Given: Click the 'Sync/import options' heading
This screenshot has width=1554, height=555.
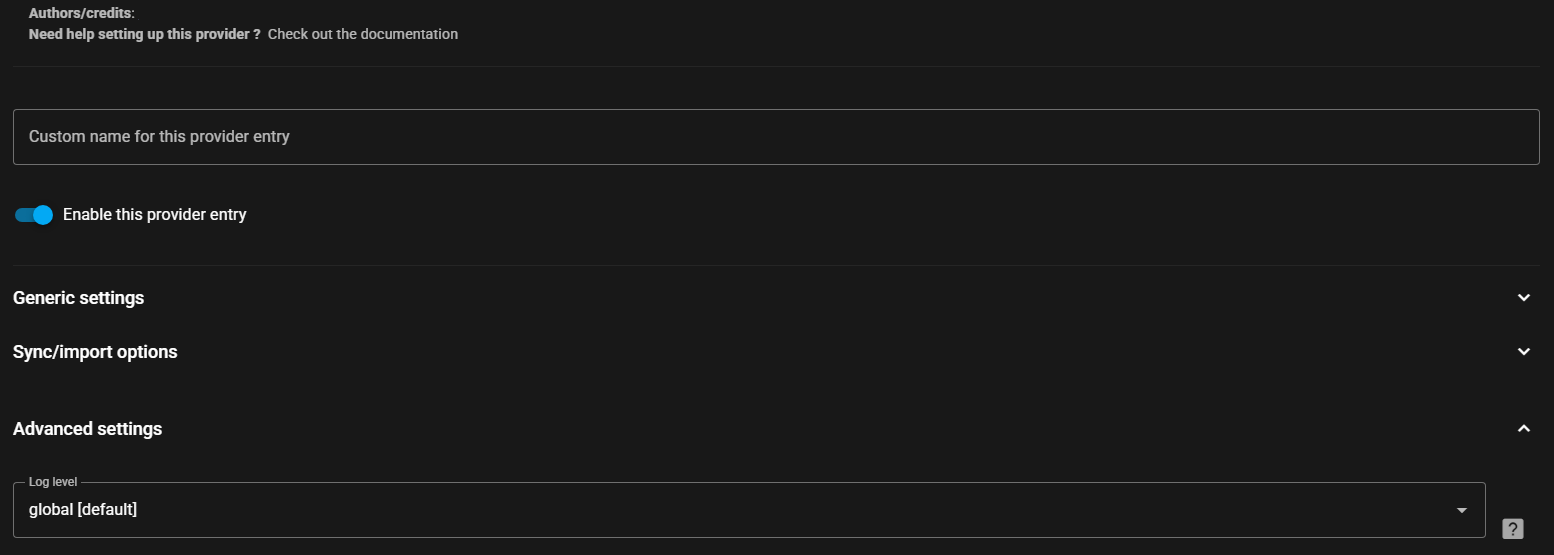Looking at the screenshot, I should pyautogui.click(x=95, y=352).
